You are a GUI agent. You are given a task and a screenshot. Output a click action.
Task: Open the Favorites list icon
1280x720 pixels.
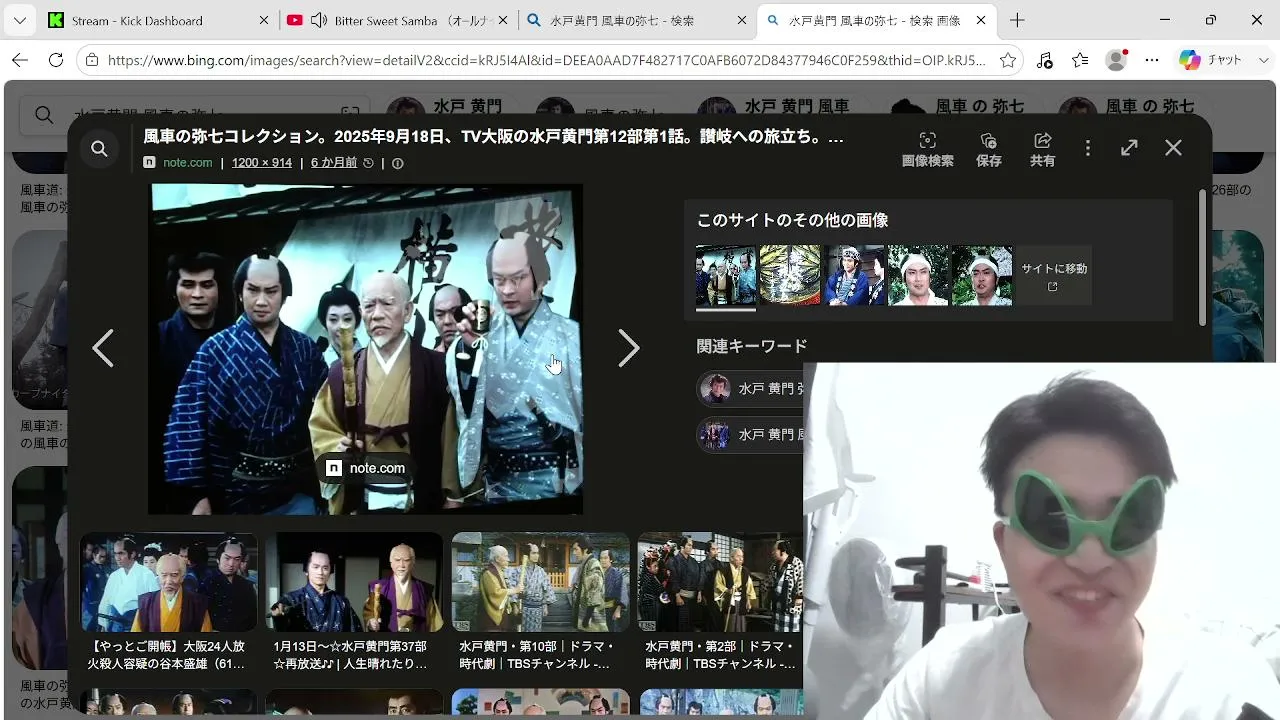point(1080,60)
